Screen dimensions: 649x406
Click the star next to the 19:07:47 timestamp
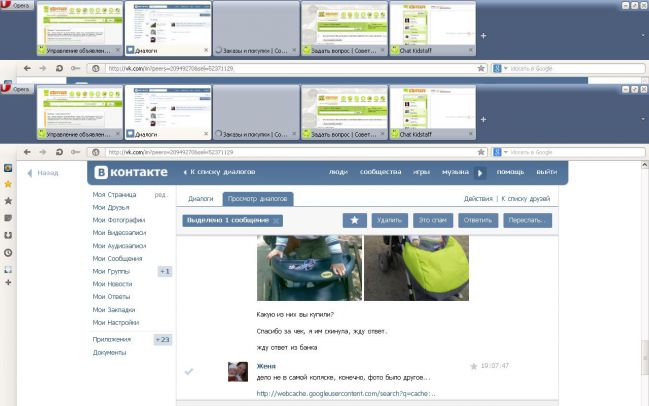474,366
